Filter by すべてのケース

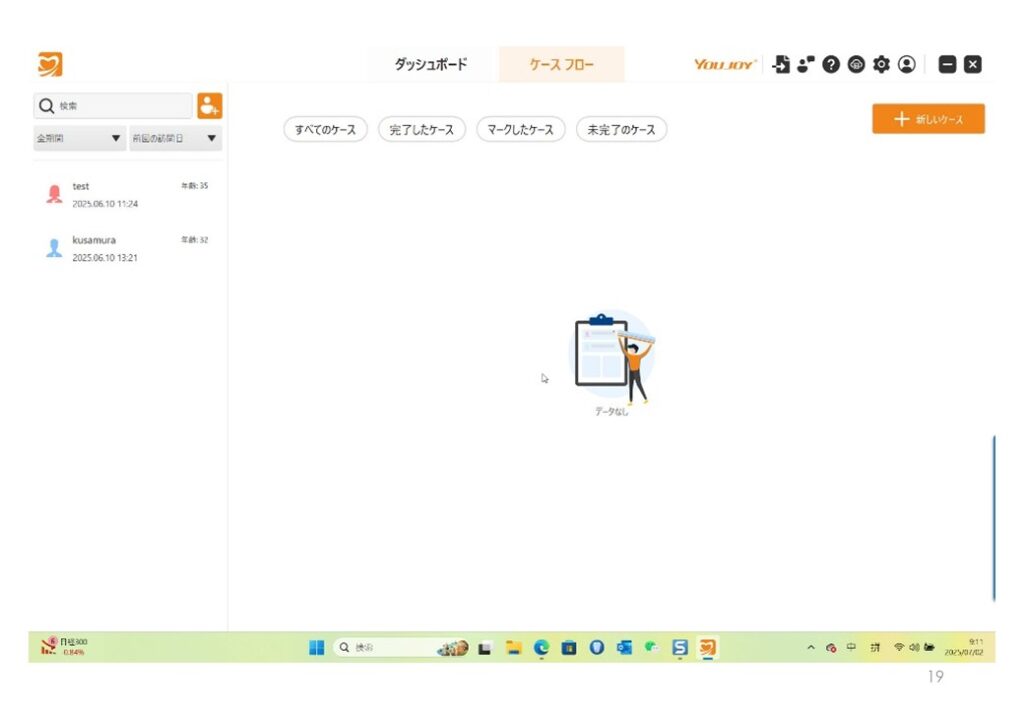326,130
